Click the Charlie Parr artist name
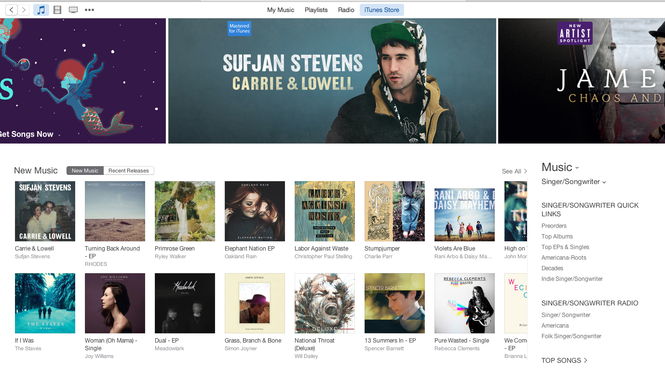 tap(378, 256)
